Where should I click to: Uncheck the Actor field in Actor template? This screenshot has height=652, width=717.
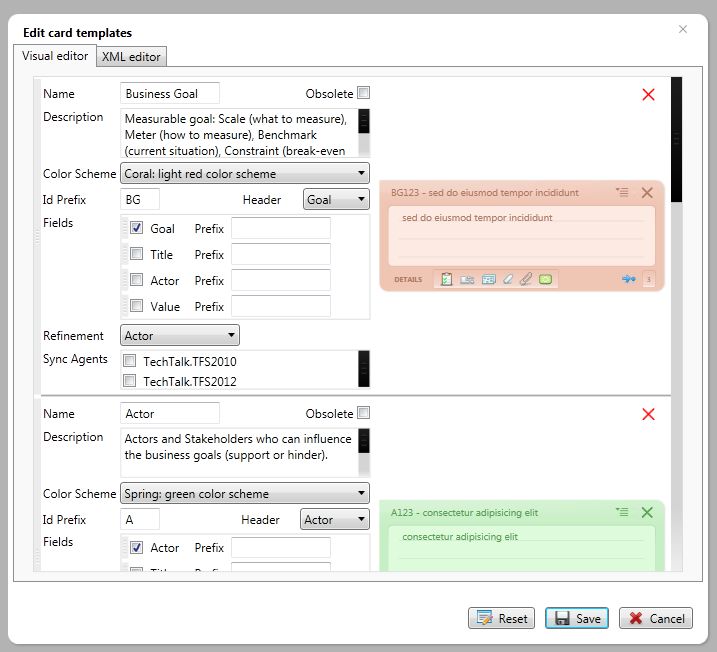click(x=136, y=547)
